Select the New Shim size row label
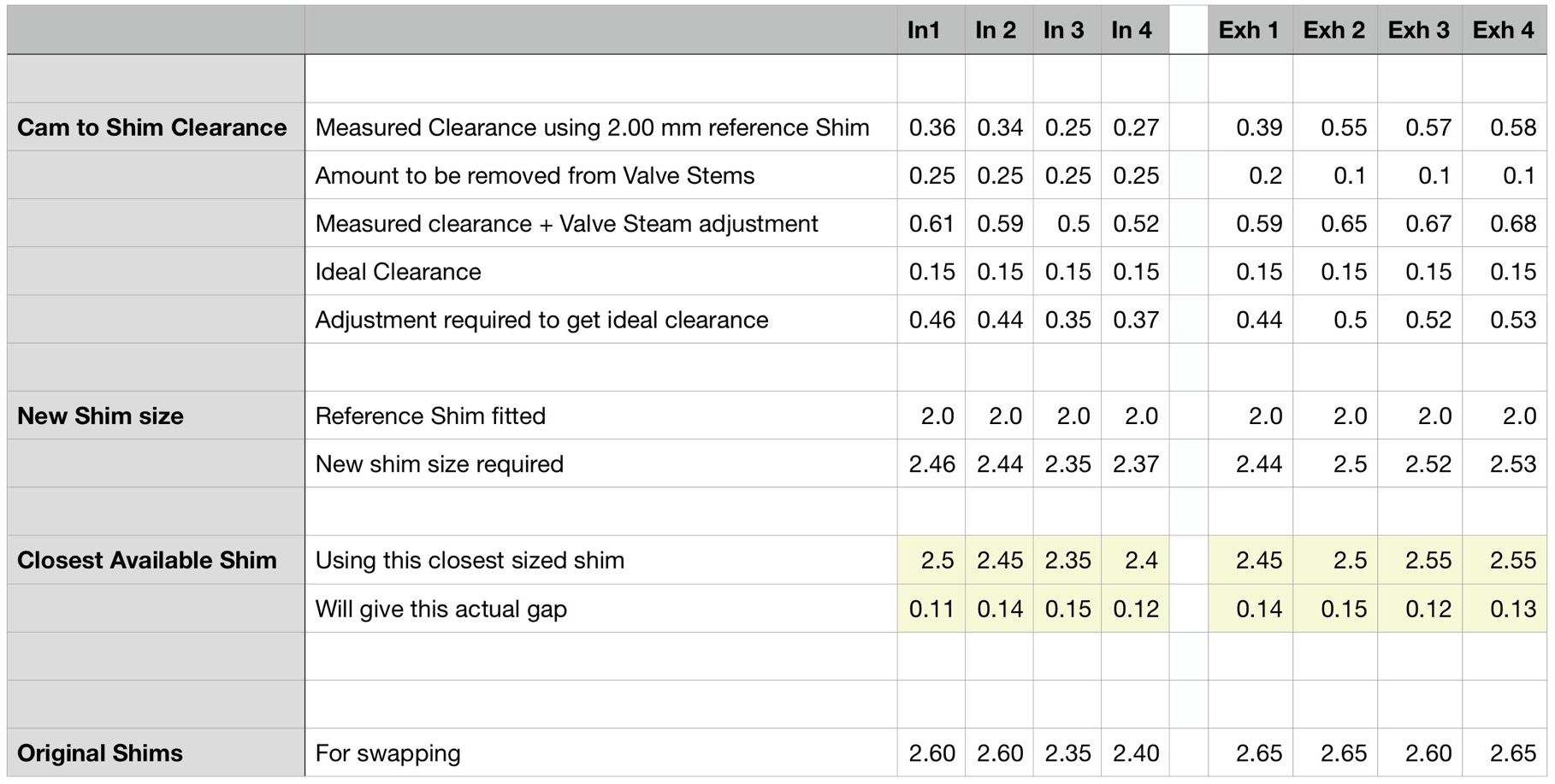Image resolution: width=1555 pixels, height=784 pixels. (101, 416)
